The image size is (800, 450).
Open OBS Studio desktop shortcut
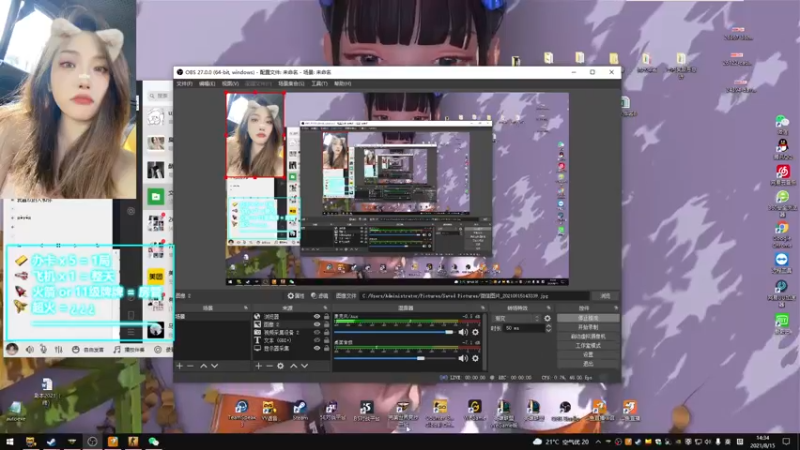pyautogui.click(x=565, y=410)
